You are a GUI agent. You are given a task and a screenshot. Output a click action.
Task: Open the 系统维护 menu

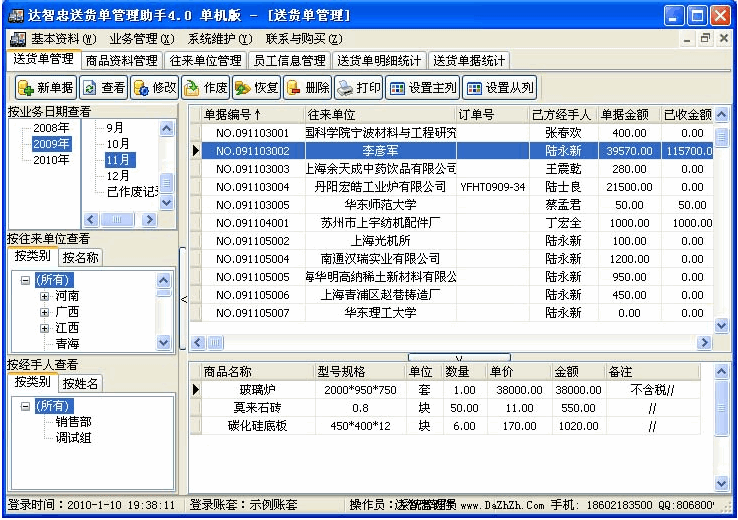[x=220, y=39]
